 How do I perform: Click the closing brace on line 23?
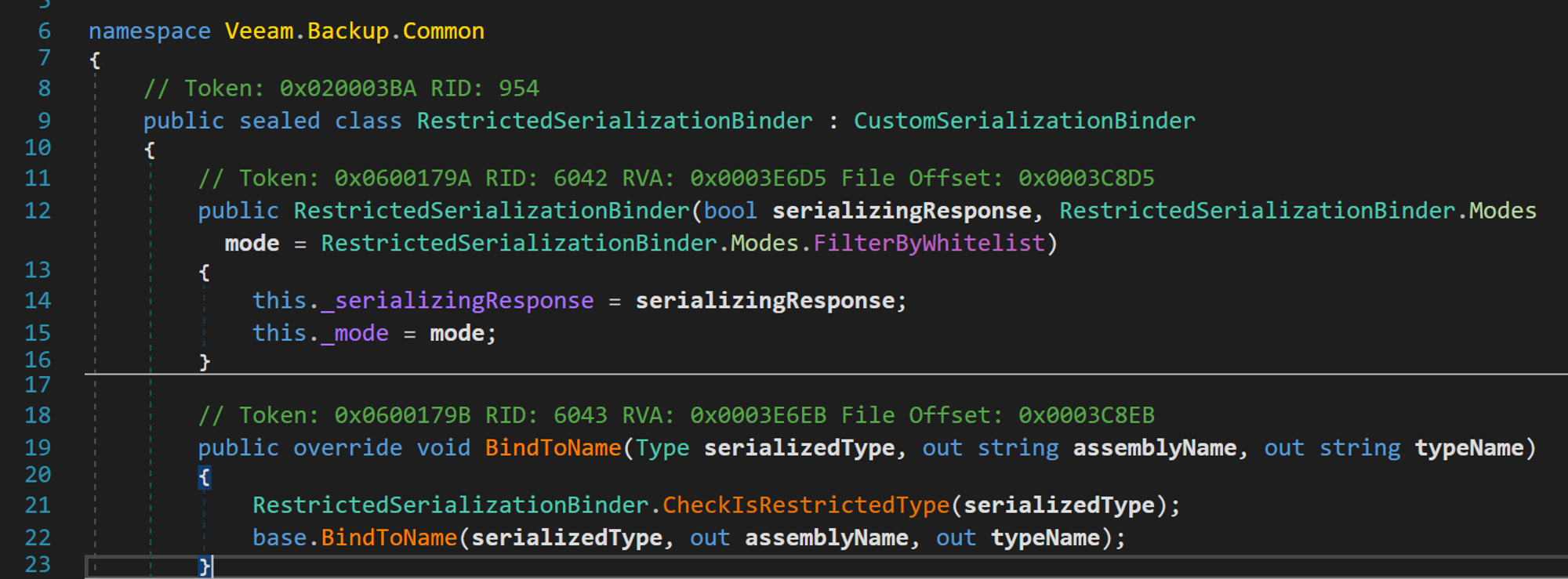pyautogui.click(x=204, y=566)
